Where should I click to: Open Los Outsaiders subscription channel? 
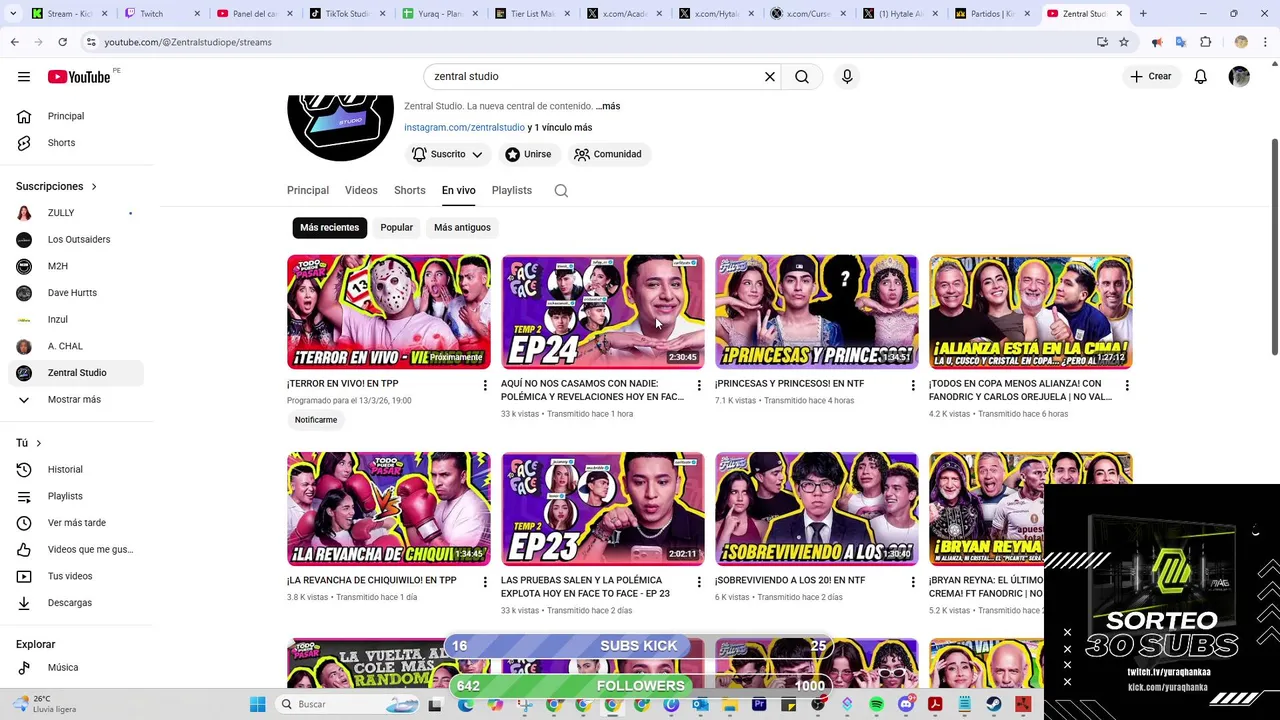[76, 239]
